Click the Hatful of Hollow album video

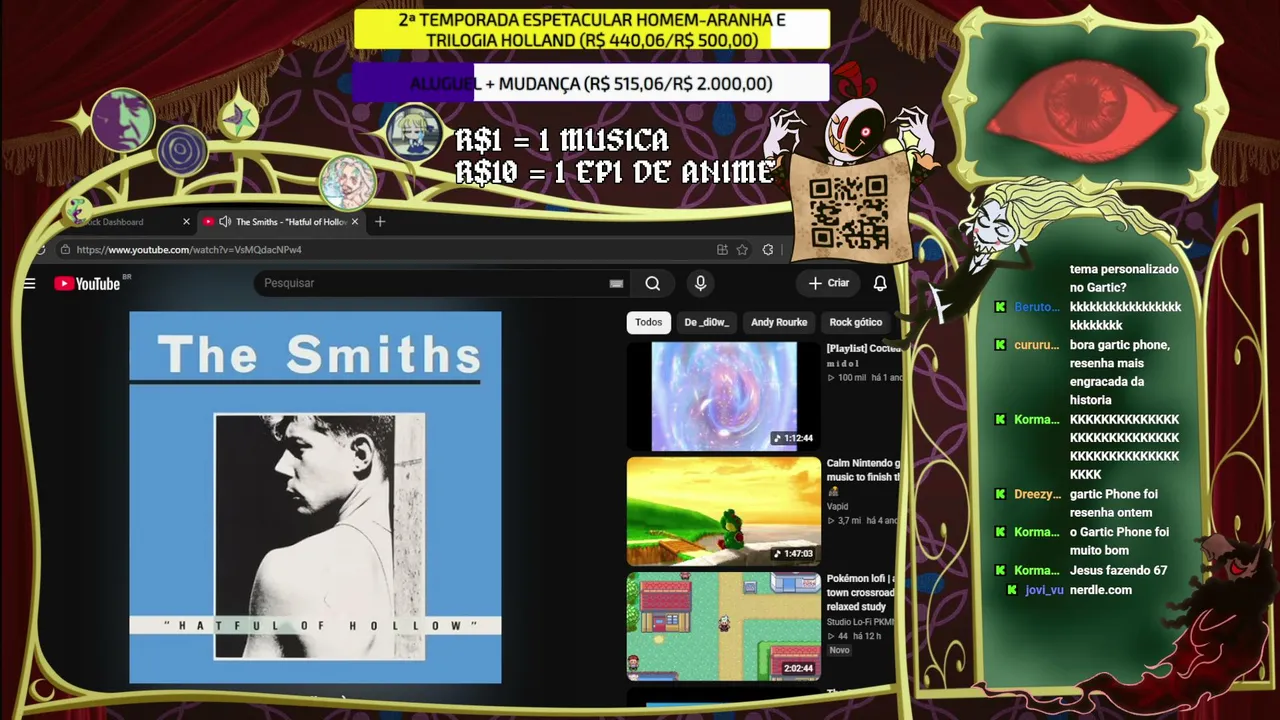point(315,497)
